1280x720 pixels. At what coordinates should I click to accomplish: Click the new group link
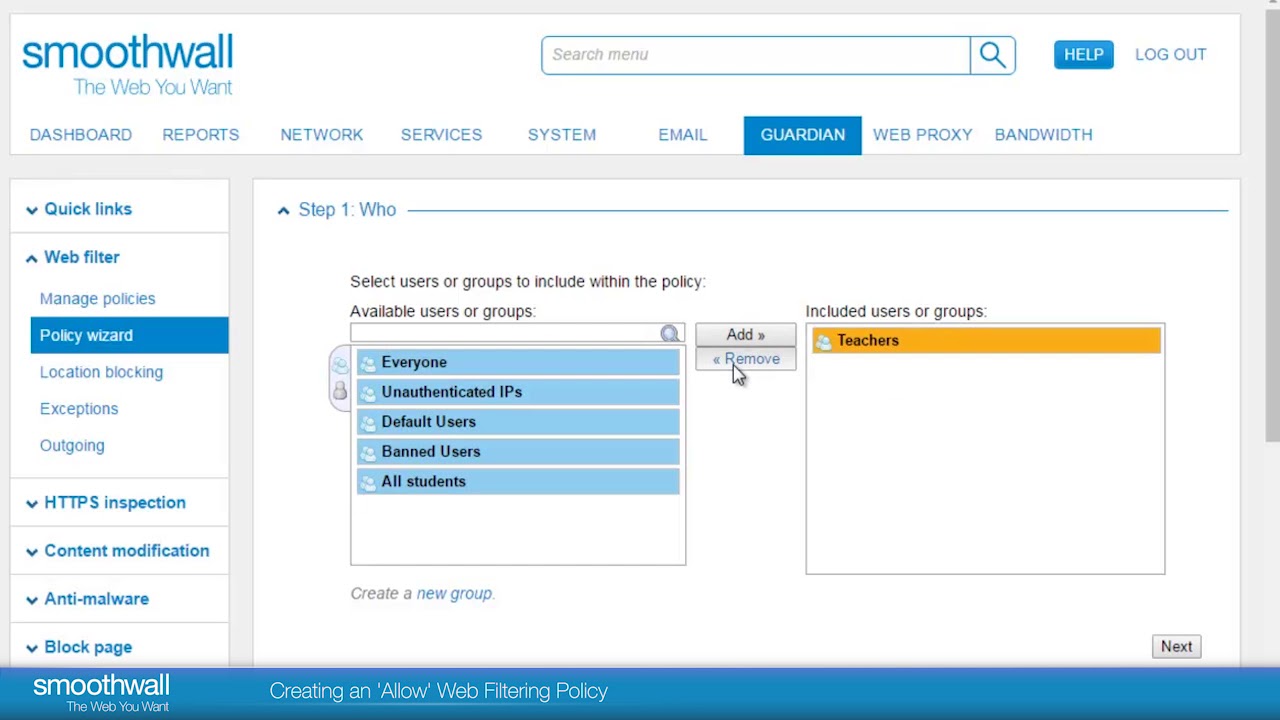tap(453, 593)
